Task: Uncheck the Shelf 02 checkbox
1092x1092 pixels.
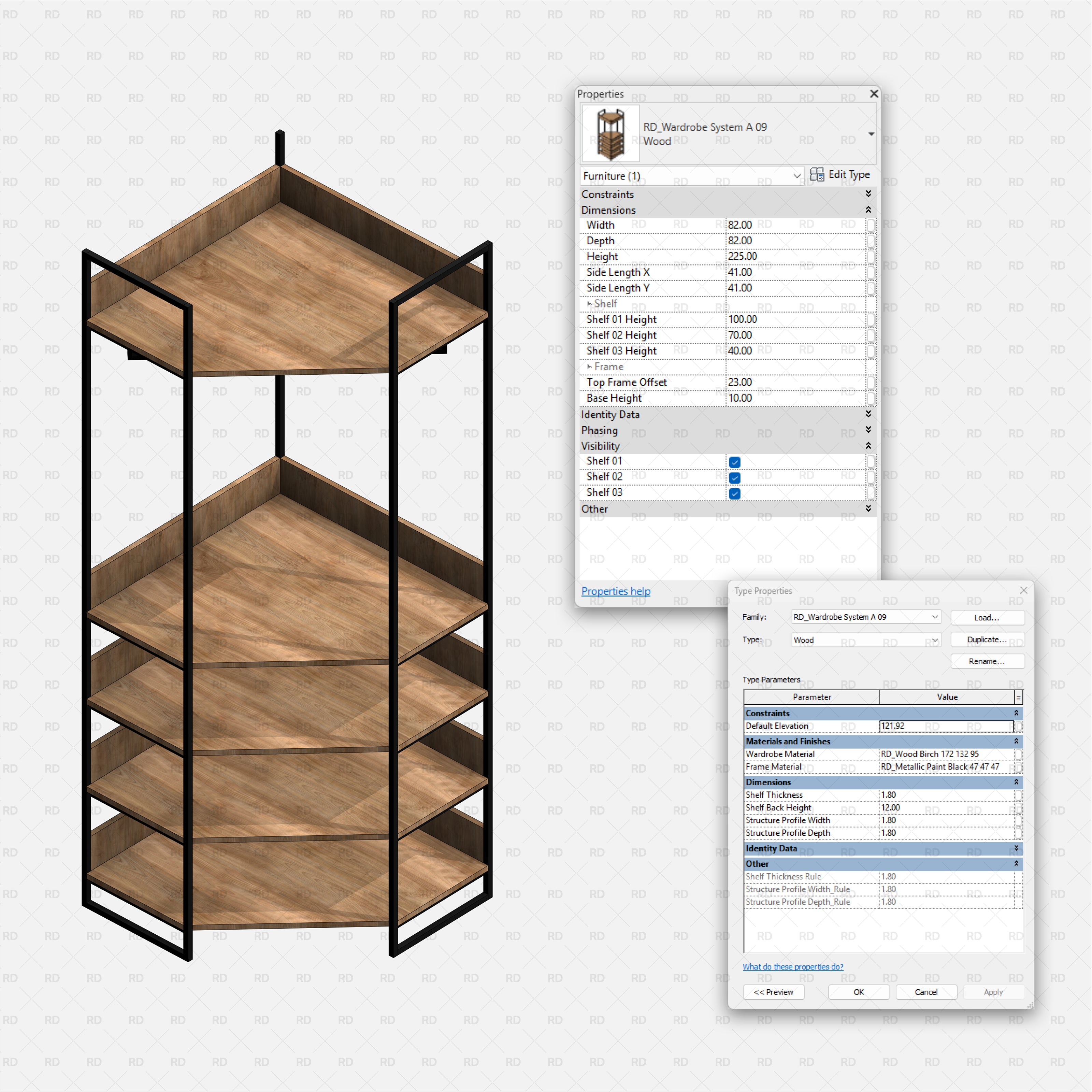Action: (734, 478)
